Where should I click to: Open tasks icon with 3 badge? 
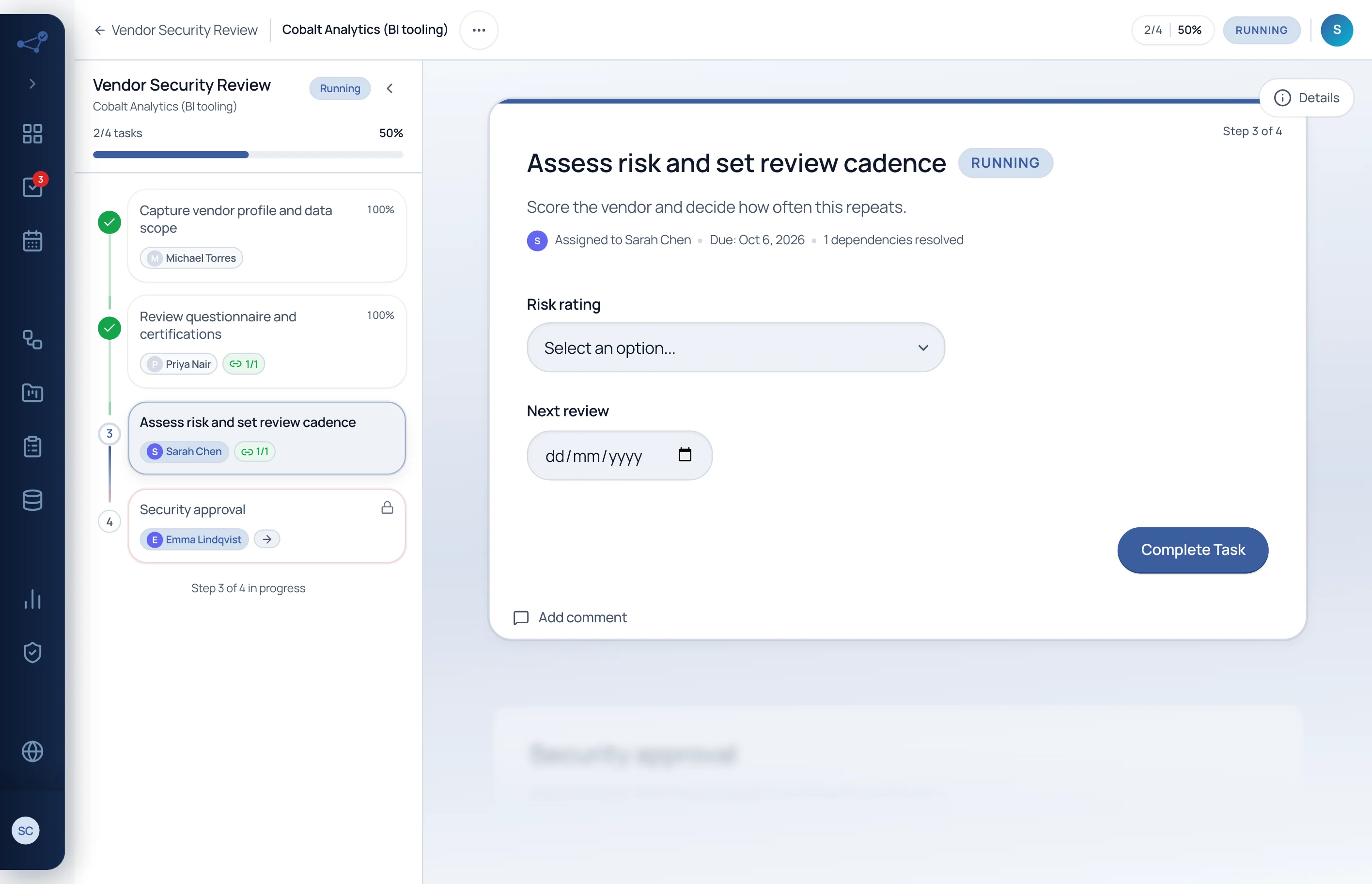(33, 187)
